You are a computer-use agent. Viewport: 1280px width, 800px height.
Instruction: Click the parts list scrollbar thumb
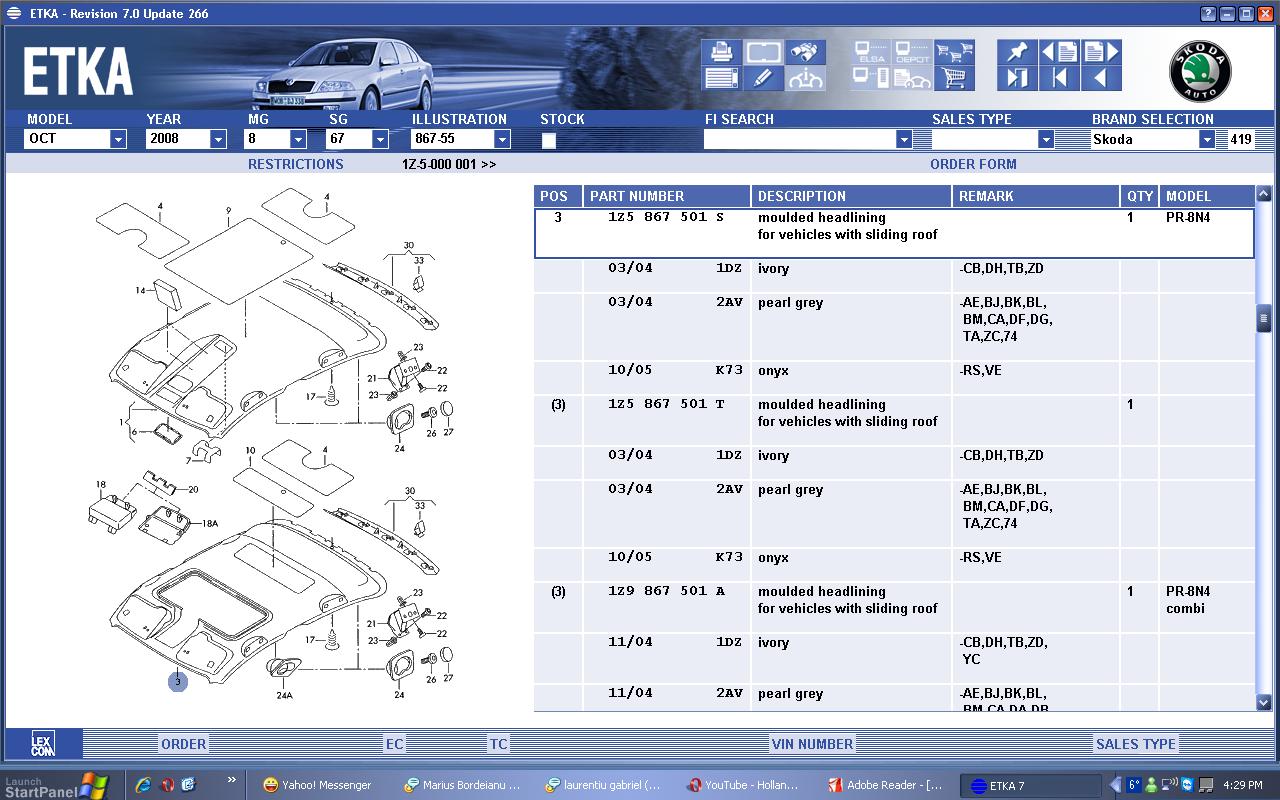[1264, 318]
